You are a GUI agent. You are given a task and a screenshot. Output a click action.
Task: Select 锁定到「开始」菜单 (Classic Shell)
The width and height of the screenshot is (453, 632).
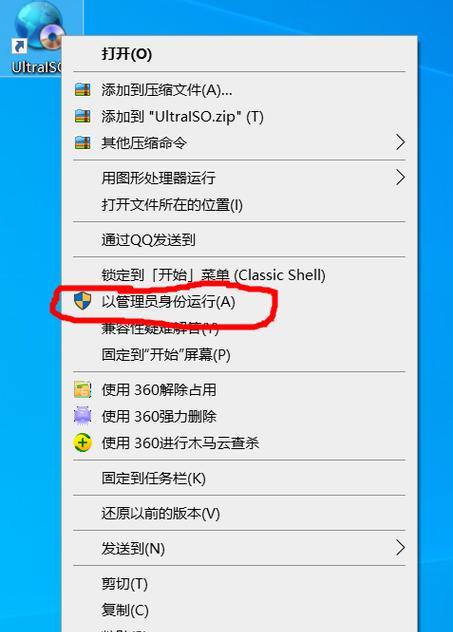[x=239, y=275]
